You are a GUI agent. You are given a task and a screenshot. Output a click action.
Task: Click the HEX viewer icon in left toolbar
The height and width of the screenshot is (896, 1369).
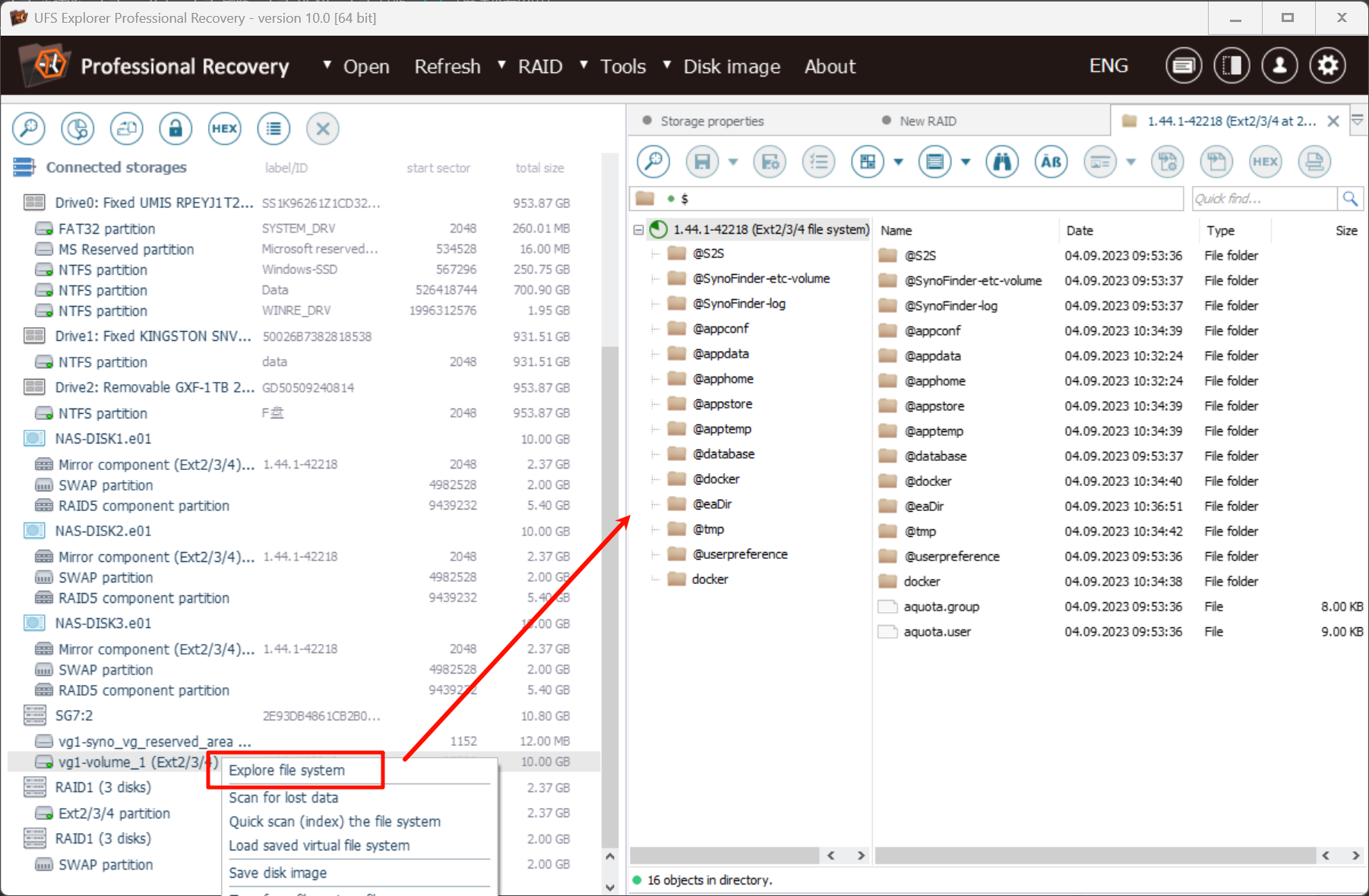click(x=224, y=129)
